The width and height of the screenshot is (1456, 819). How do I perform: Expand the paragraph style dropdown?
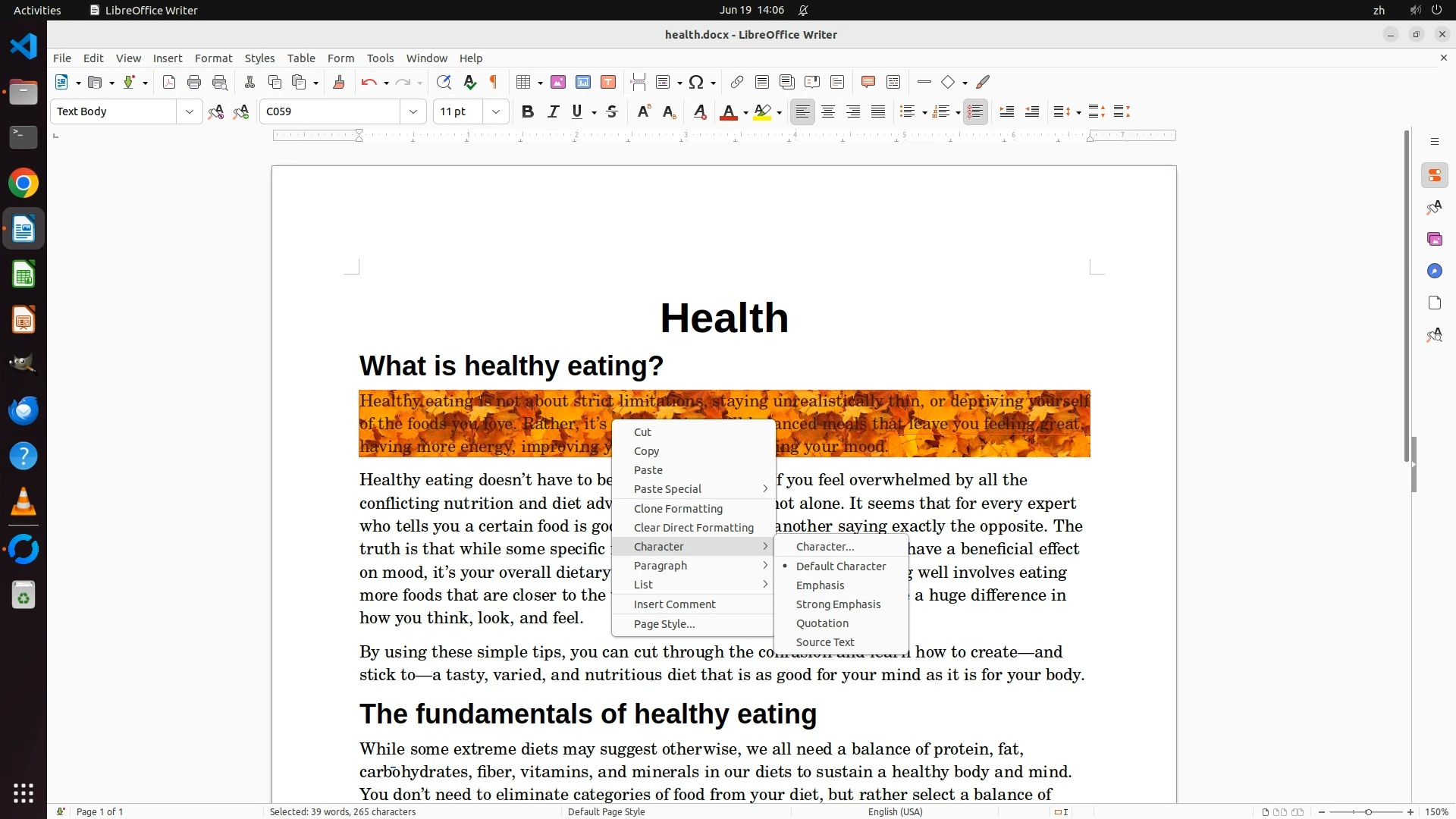pos(189,111)
